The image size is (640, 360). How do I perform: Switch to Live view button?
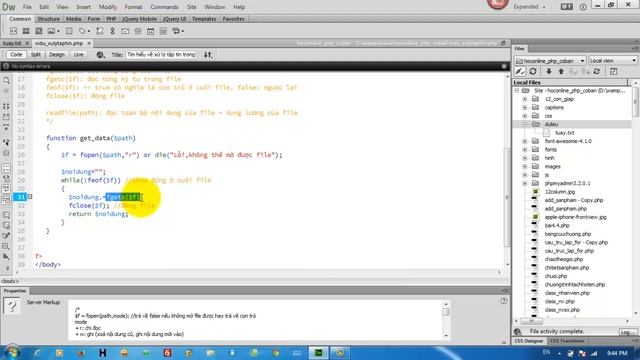click(x=78, y=54)
